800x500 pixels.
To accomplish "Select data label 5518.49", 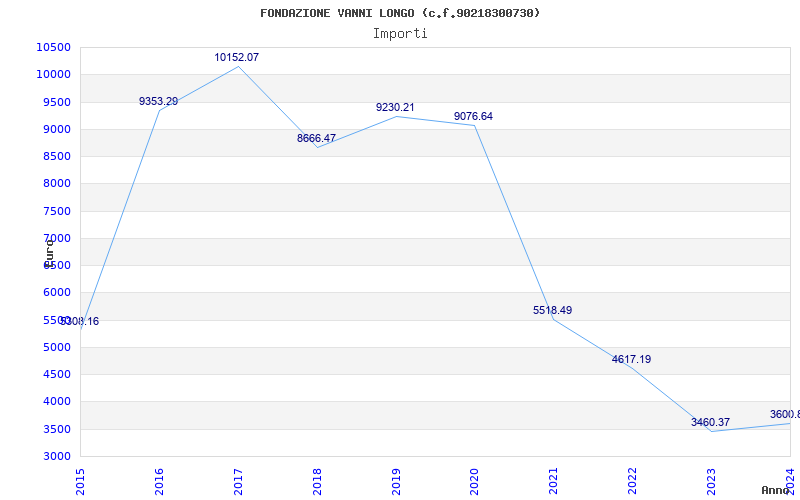I will (x=553, y=310).
